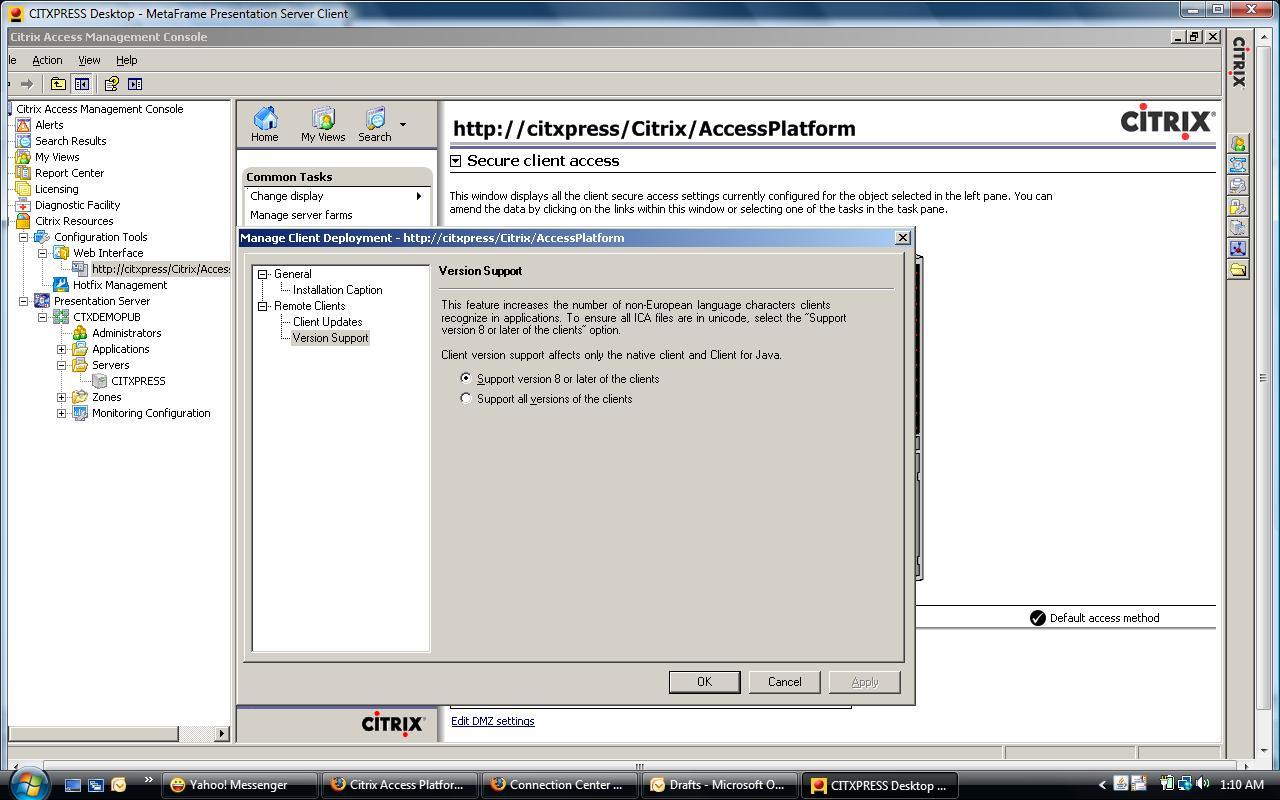This screenshot has height=800, width=1280.
Task: Collapse the Remote Clients node in dialog
Action: coord(263,306)
